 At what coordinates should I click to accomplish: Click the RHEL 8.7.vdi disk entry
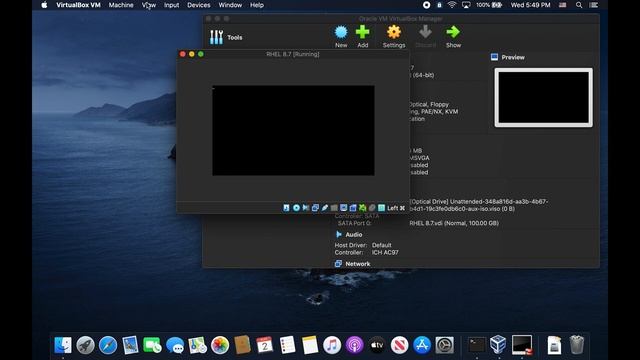click(454, 223)
